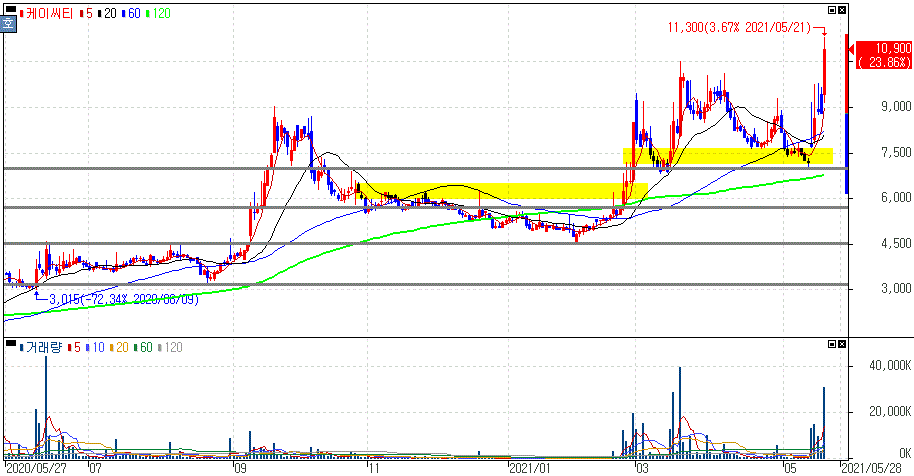Select the gray volume 120-day average legend

170,348
